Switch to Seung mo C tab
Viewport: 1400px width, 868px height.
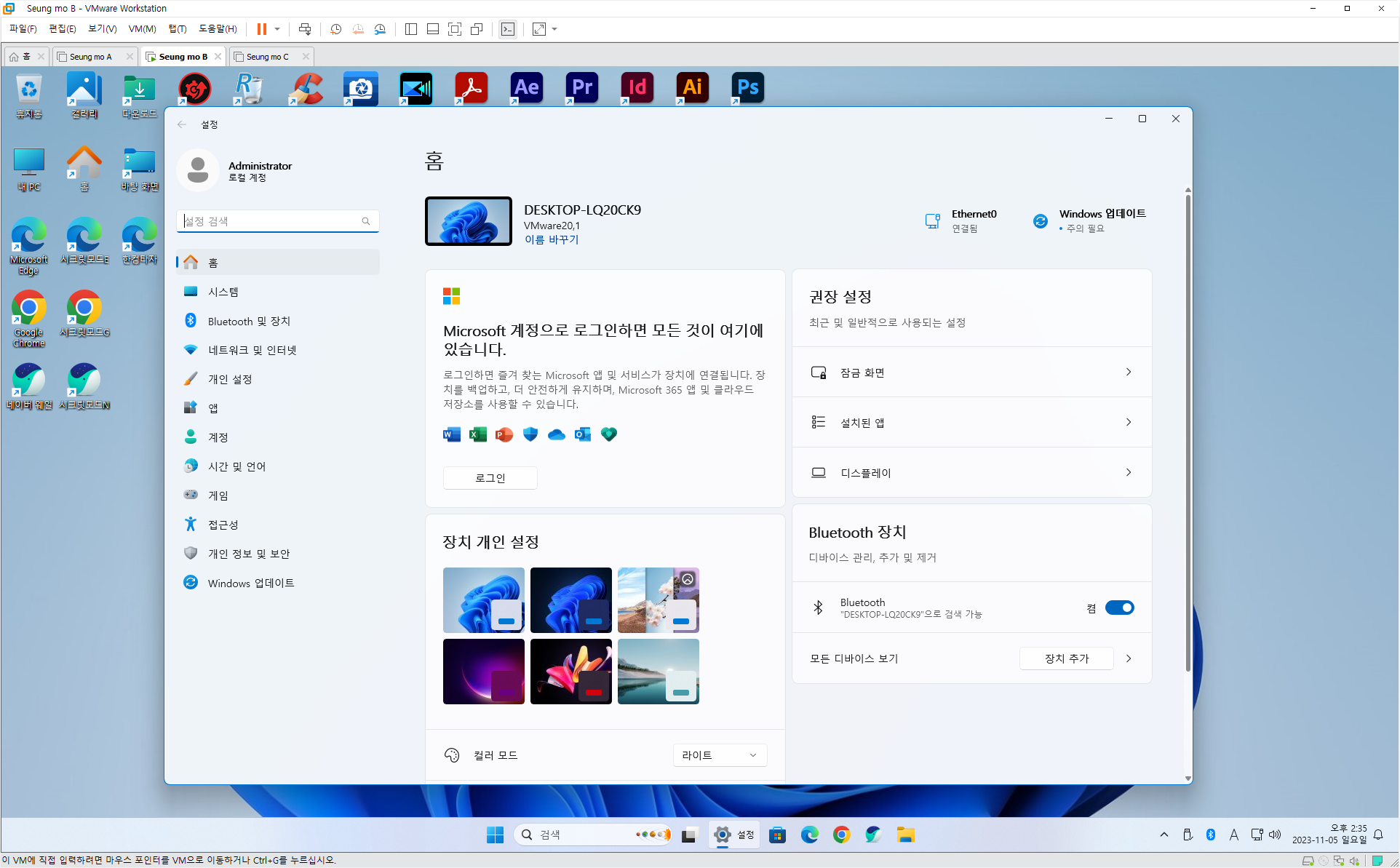(x=267, y=57)
